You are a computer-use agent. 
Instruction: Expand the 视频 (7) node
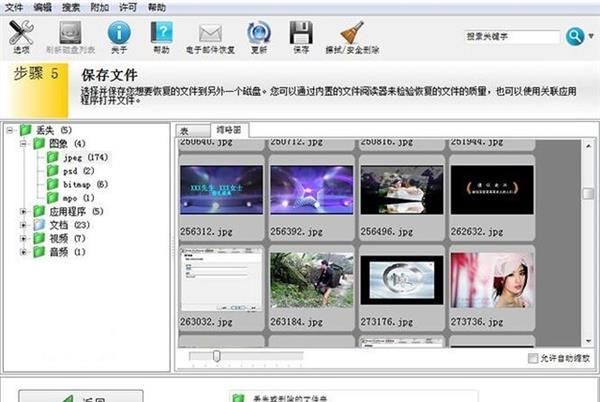(x=23, y=238)
